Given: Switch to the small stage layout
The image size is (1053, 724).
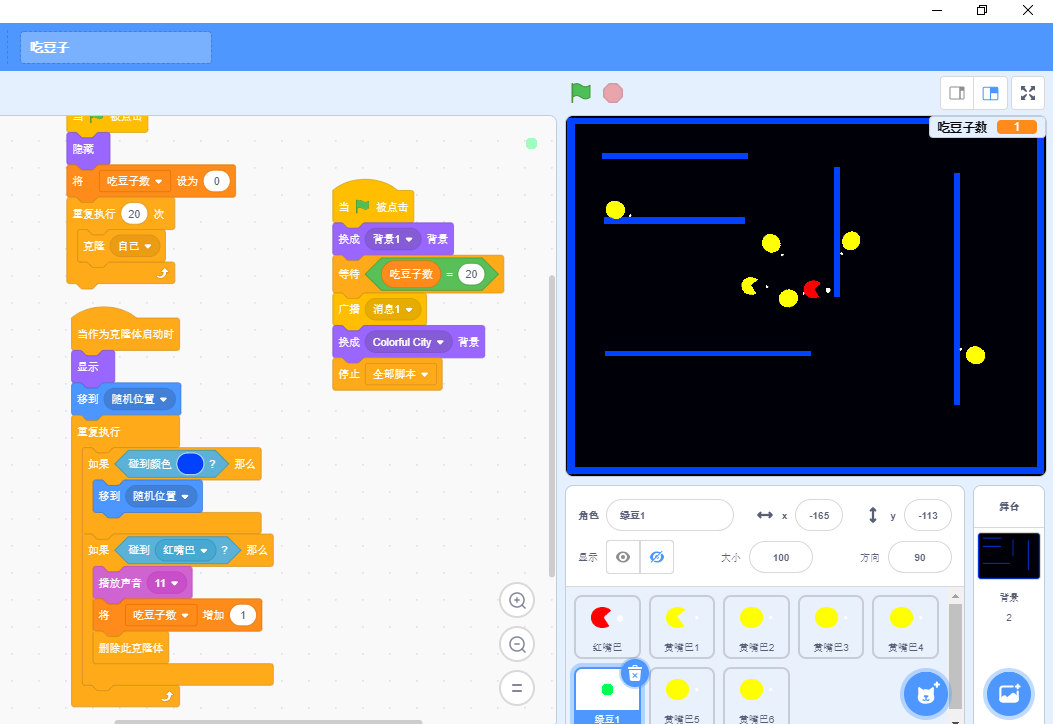Looking at the screenshot, I should pyautogui.click(x=957, y=93).
